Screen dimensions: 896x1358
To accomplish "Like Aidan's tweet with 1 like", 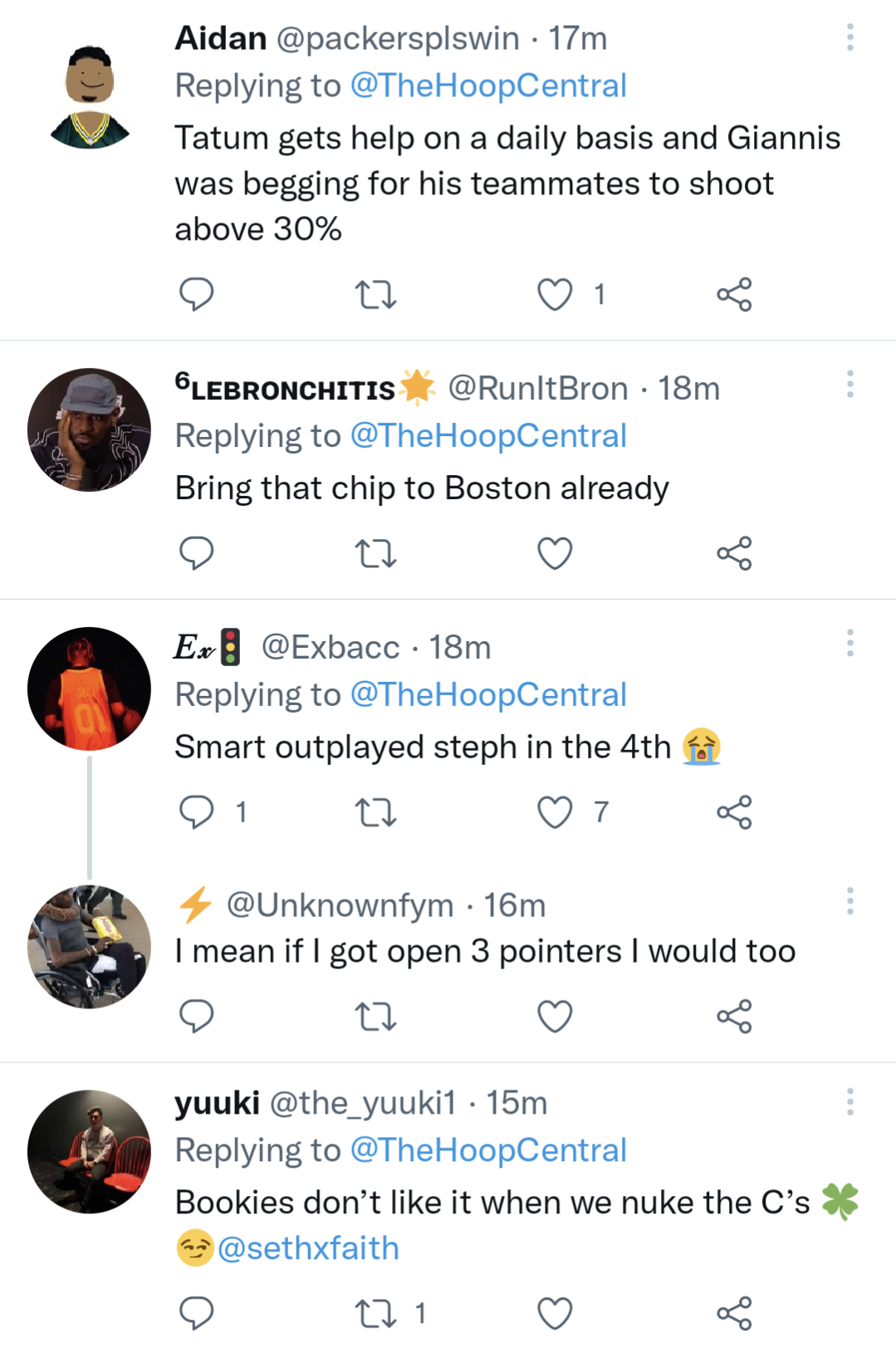I will (x=555, y=294).
